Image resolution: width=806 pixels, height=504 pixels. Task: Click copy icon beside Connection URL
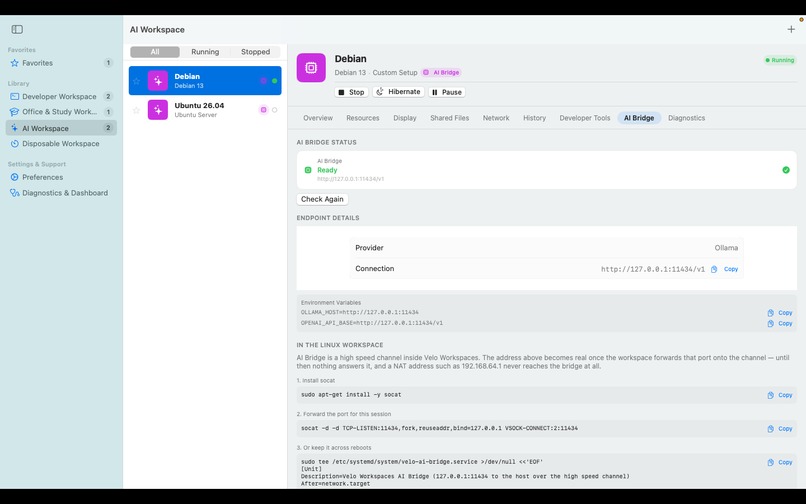tap(714, 269)
